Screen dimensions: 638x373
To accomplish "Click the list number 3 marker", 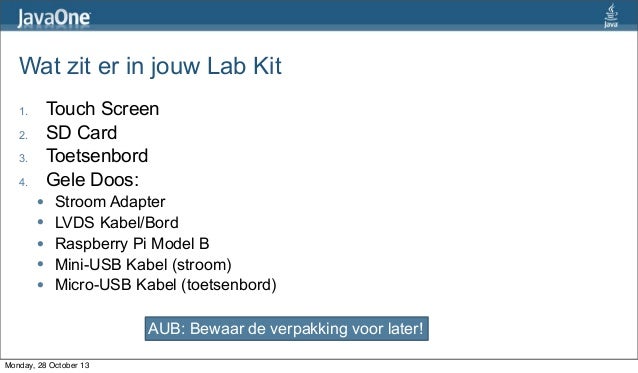I will click(23, 158).
